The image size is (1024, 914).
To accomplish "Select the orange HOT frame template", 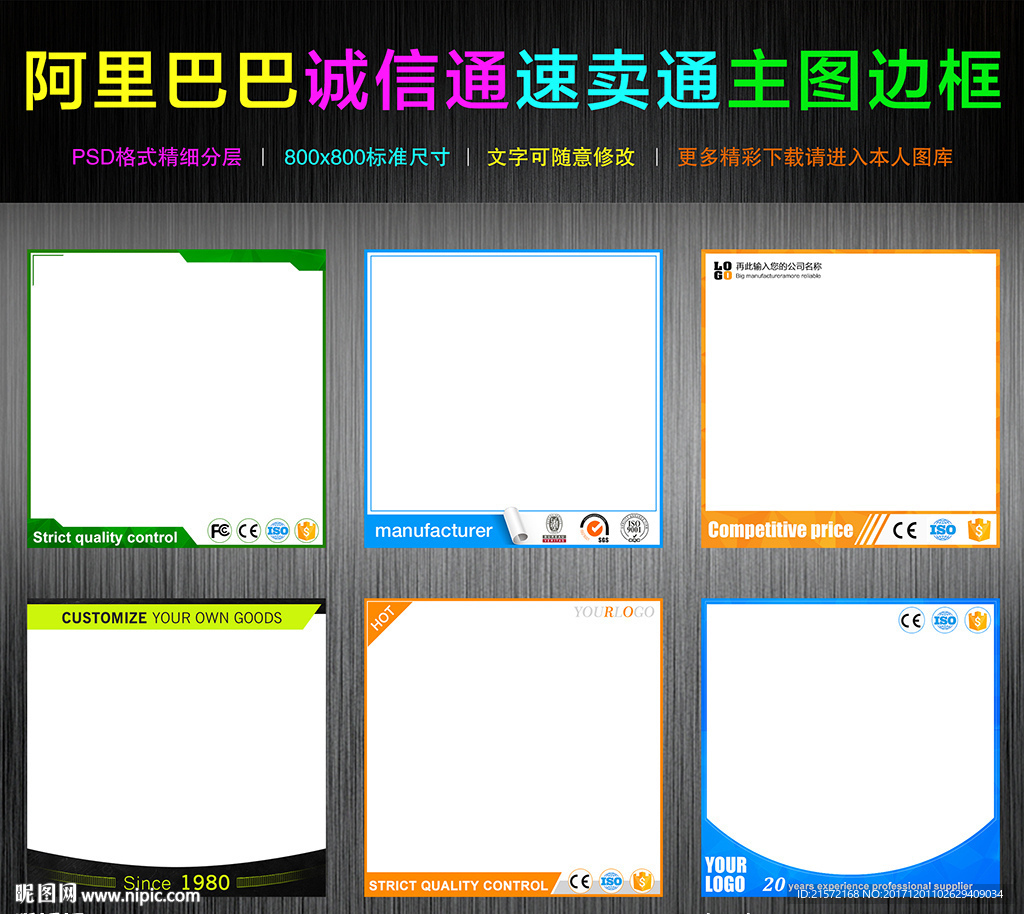I will point(513,748).
